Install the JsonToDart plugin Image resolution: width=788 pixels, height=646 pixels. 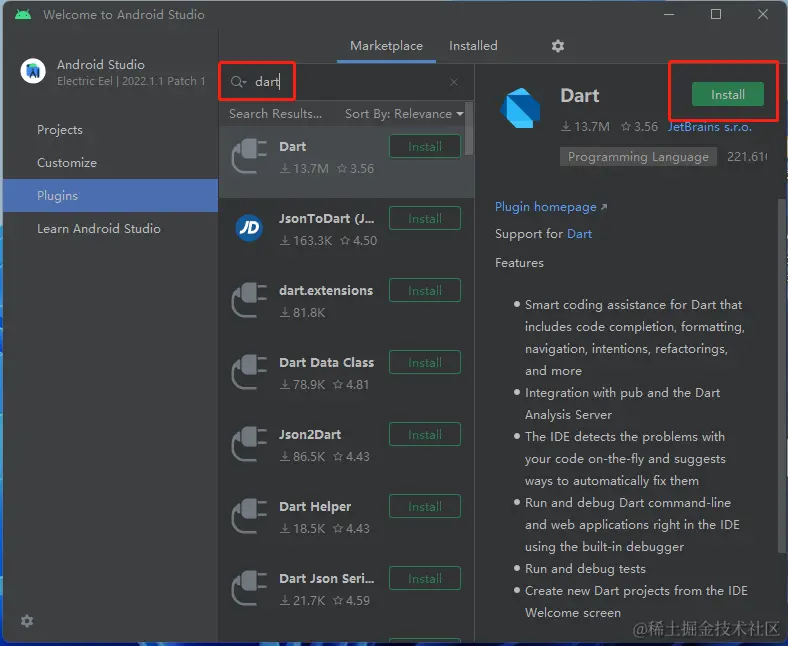pyautogui.click(x=425, y=219)
